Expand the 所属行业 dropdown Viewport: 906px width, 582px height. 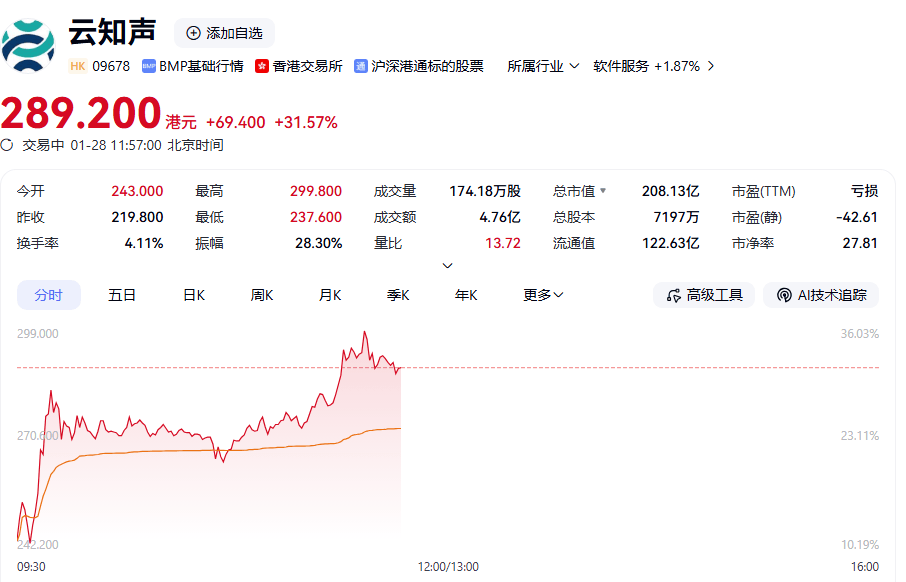[x=574, y=66]
